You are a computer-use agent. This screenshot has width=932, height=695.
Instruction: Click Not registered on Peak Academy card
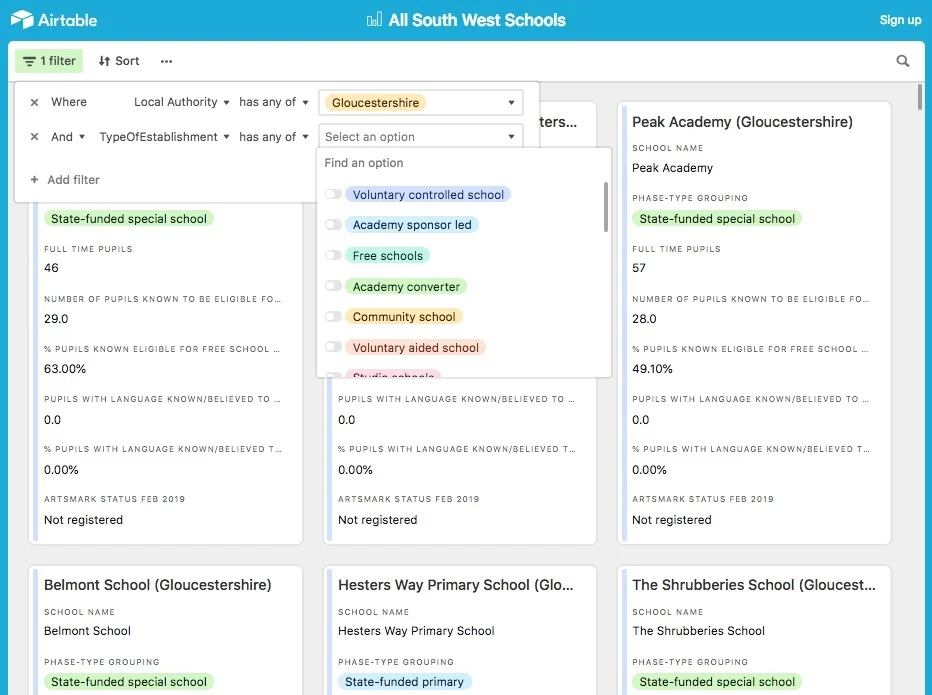[672, 520]
